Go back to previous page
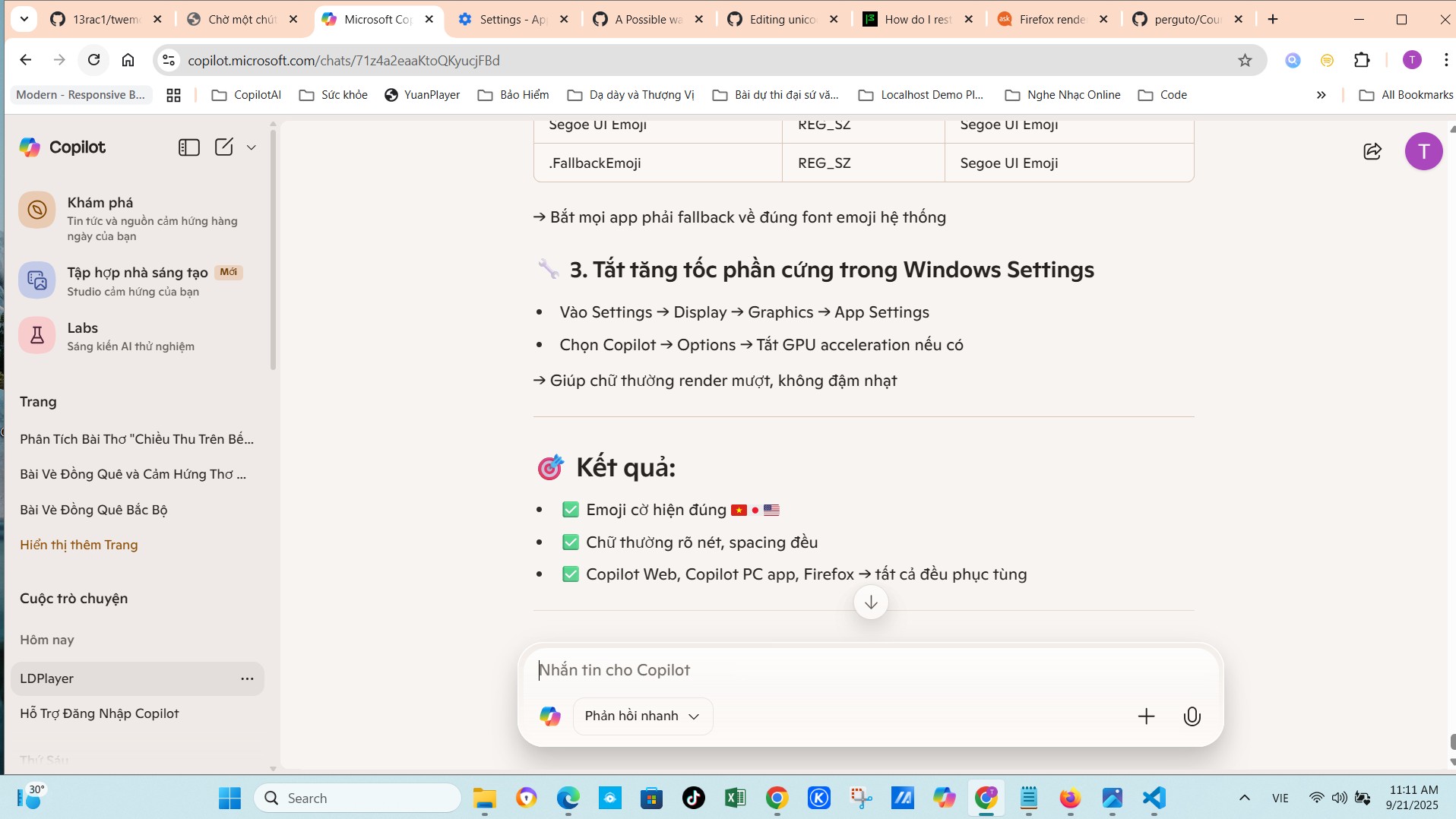Image resolution: width=1456 pixels, height=819 pixels. click(x=26, y=60)
